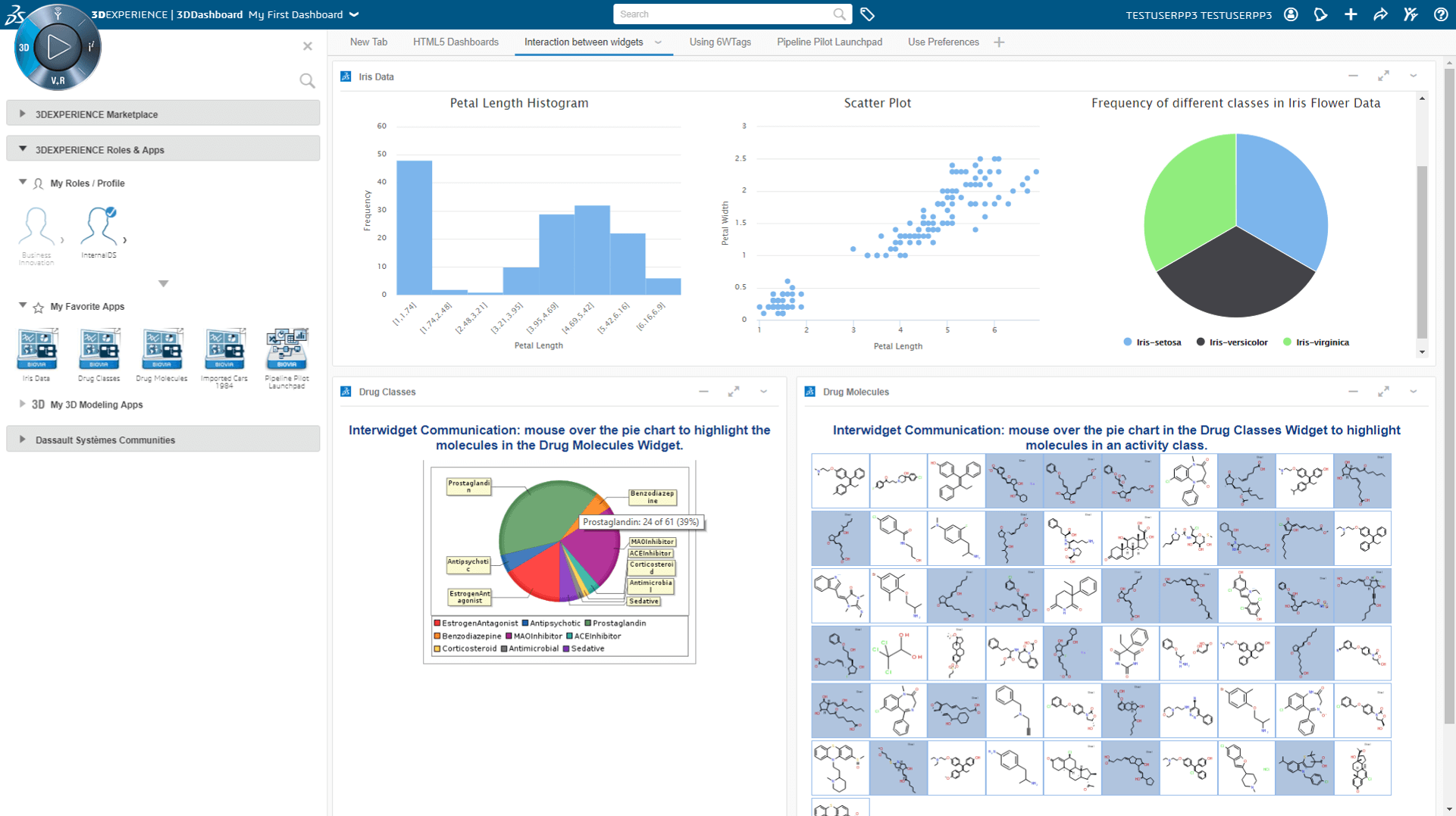The height and width of the screenshot is (816, 1456).
Task: Select Interaction between widgets tab
Action: (x=584, y=42)
